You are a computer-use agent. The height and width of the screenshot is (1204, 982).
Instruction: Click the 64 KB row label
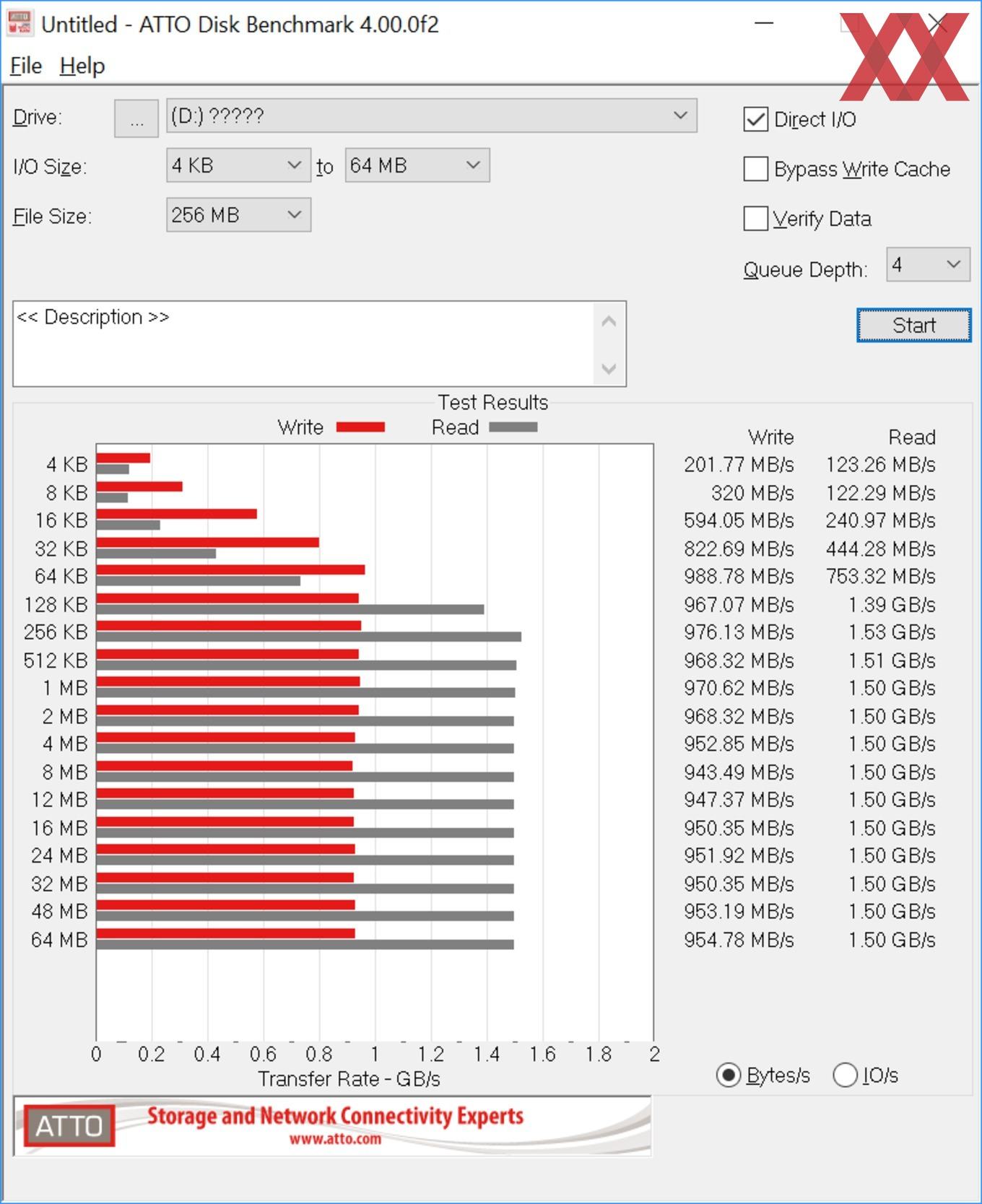[x=61, y=576]
